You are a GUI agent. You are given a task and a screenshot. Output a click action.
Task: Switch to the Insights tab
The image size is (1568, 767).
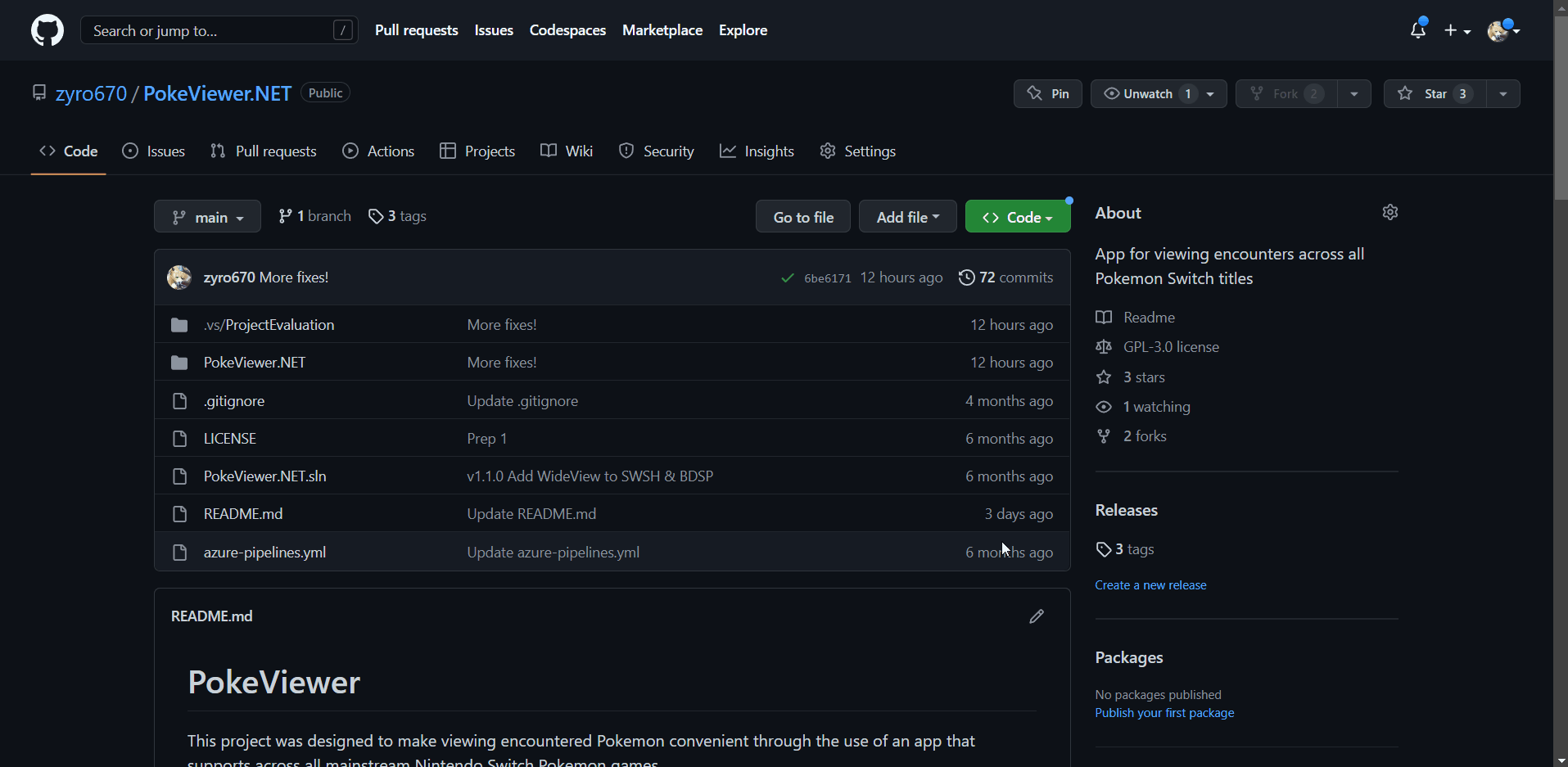pos(757,151)
